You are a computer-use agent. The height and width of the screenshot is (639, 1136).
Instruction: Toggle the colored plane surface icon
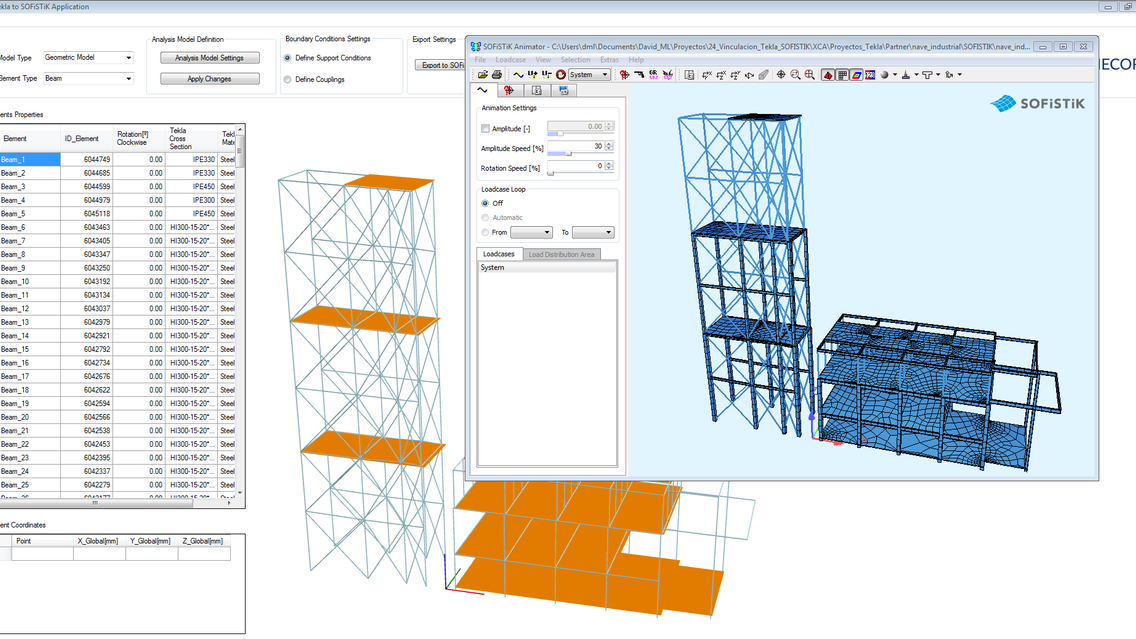856,75
